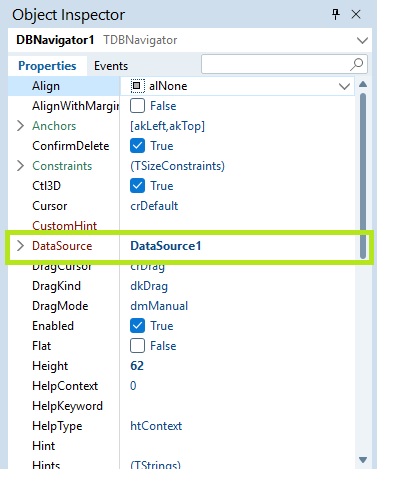Select the DragKind property name
This screenshot has height=483, width=397.
point(56,286)
